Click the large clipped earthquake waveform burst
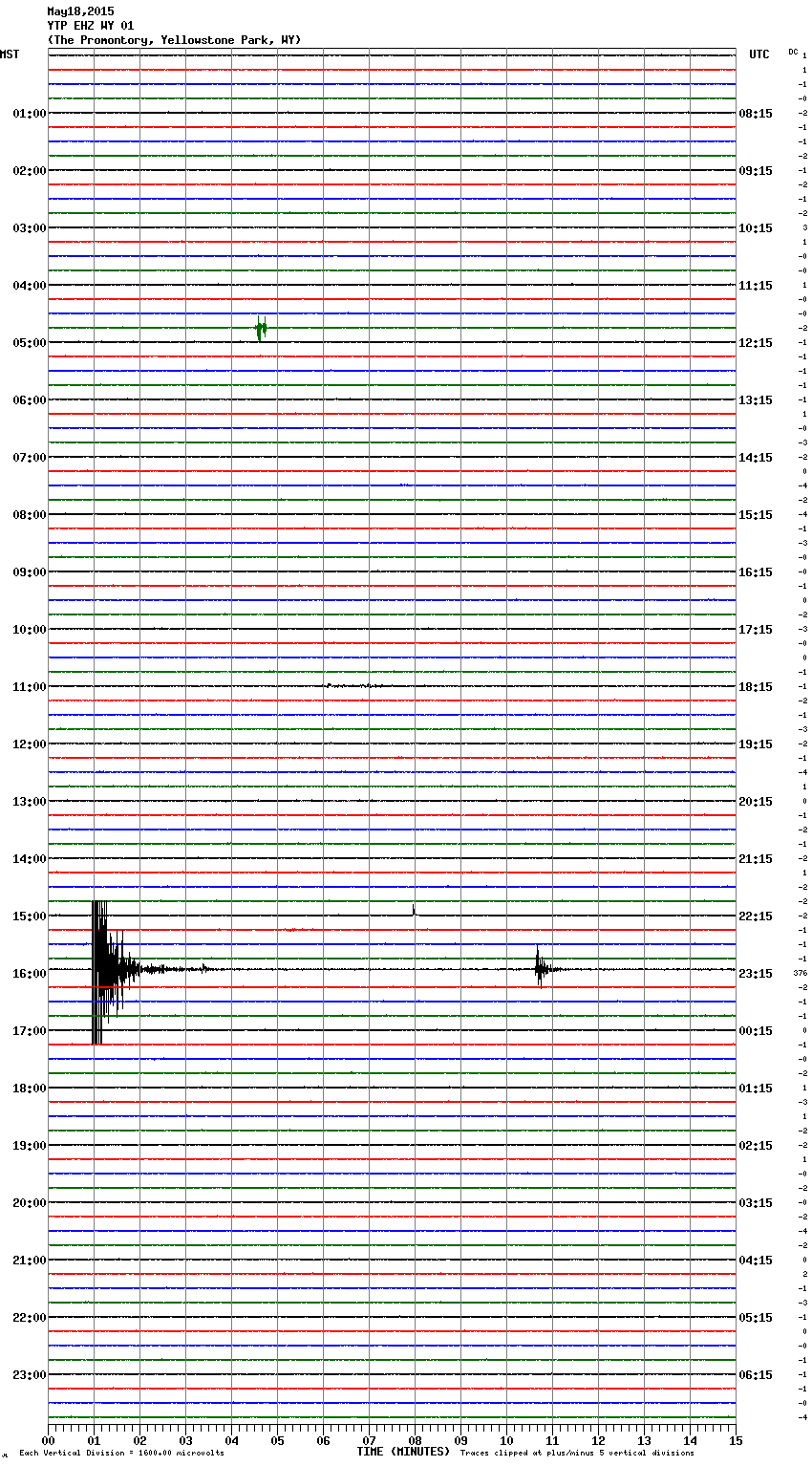The height and width of the screenshot is (1466, 812). 100,971
